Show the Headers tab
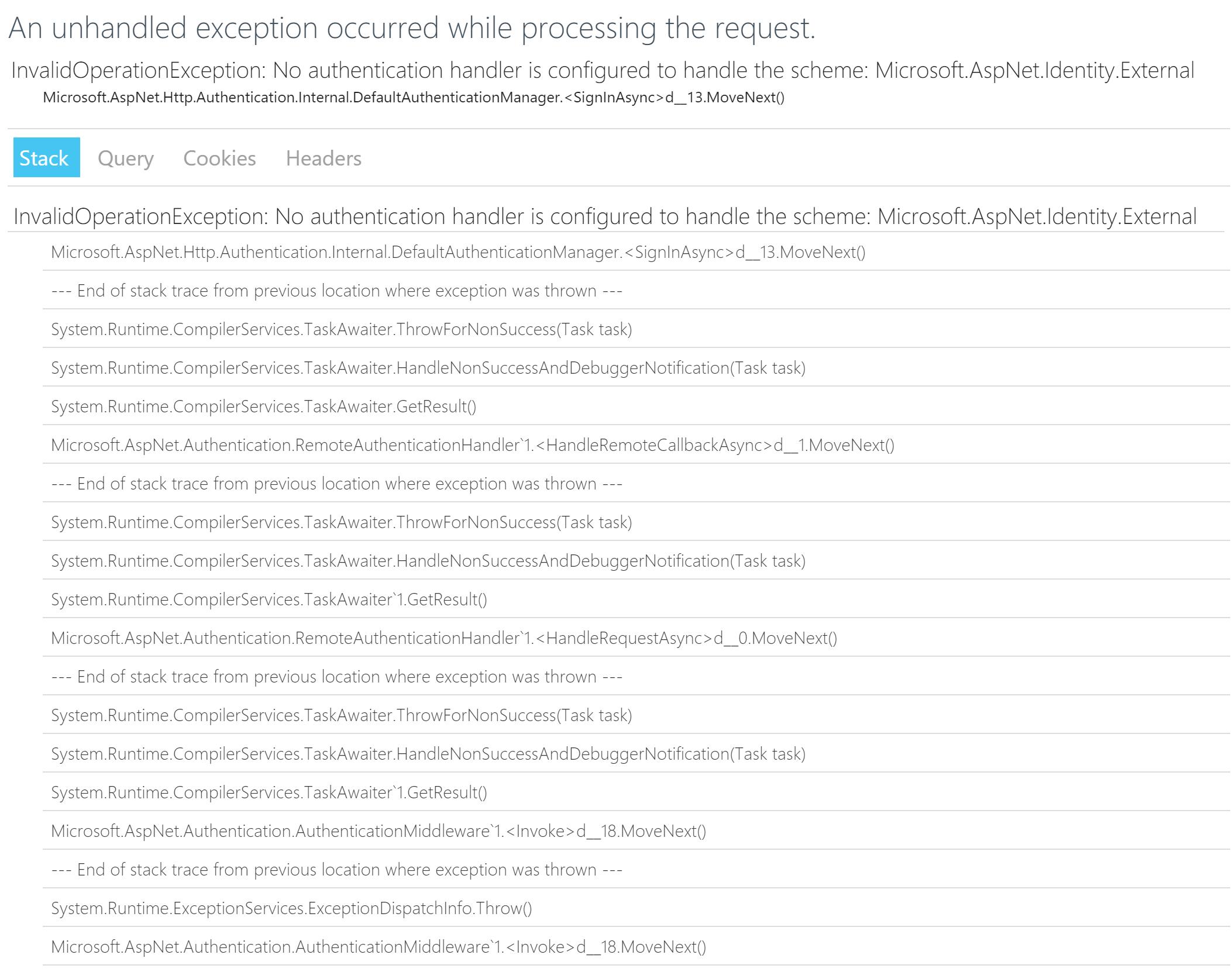The height and width of the screenshot is (972, 1232). point(324,158)
